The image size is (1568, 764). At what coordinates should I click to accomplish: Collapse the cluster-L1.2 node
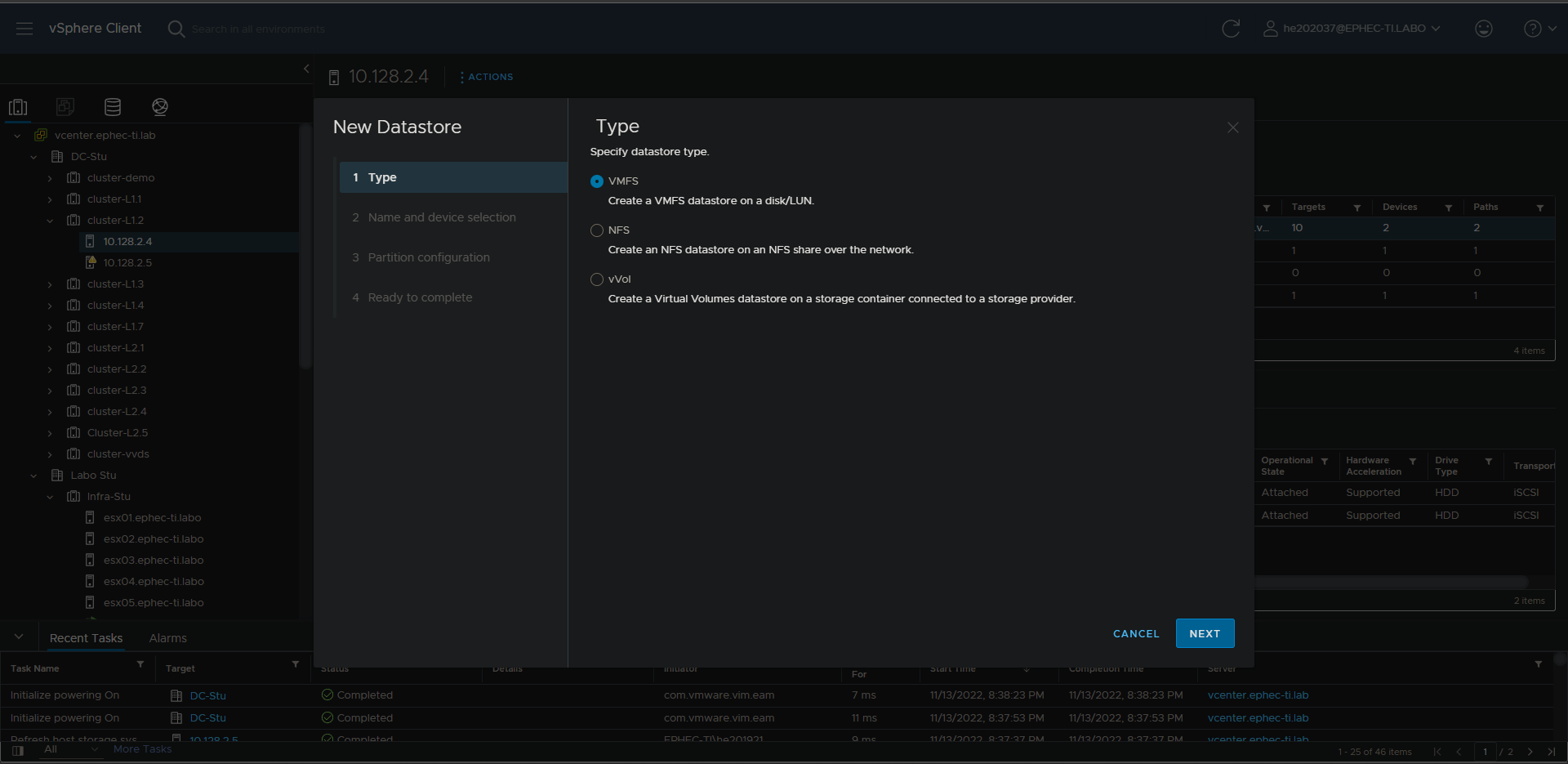(x=50, y=221)
